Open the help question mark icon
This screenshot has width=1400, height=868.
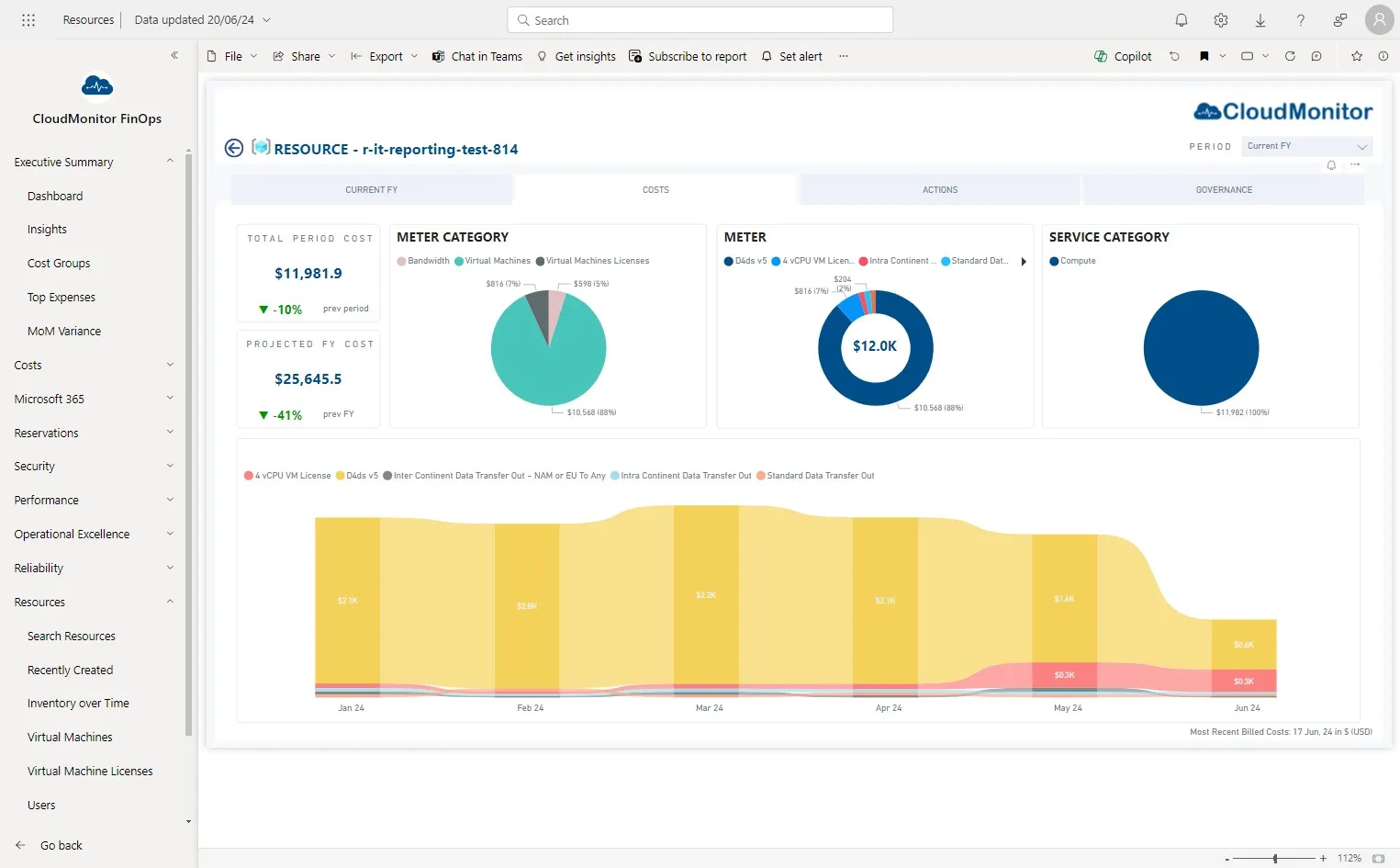(1301, 19)
